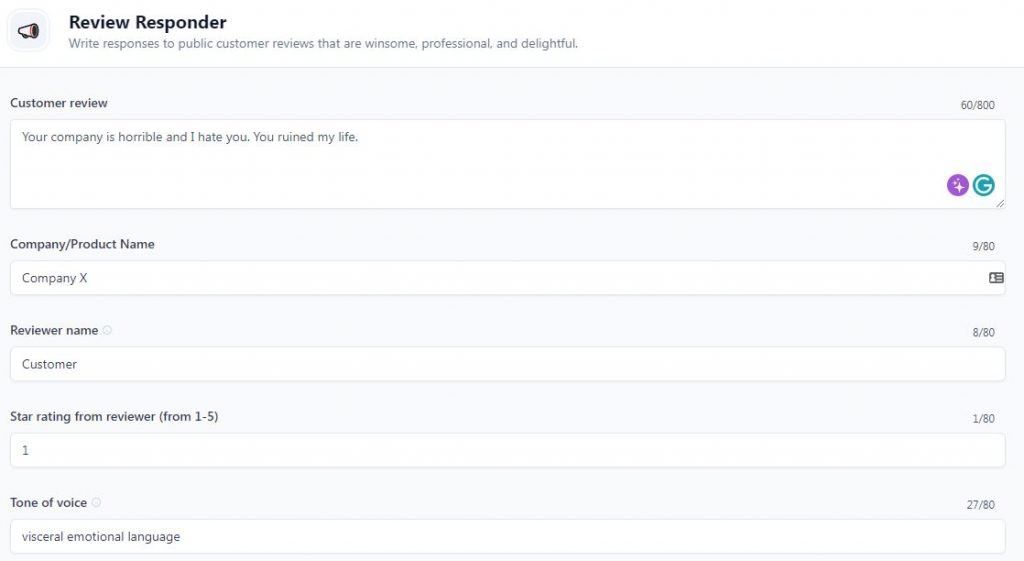Click the info icon beside Reviewer name
The height and width of the screenshot is (561, 1024).
tap(107, 330)
